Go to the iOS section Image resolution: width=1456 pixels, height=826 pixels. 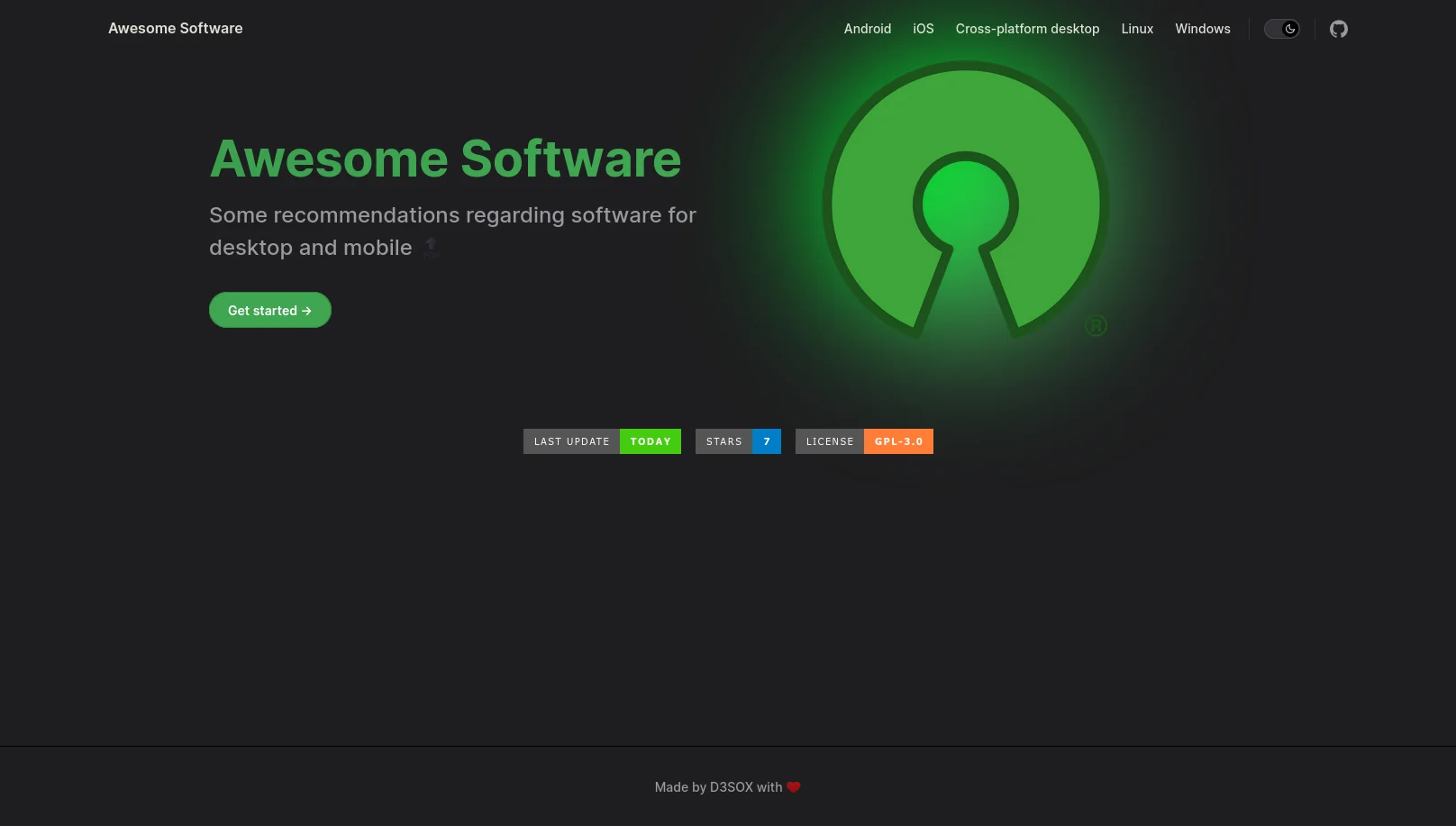tap(924, 29)
